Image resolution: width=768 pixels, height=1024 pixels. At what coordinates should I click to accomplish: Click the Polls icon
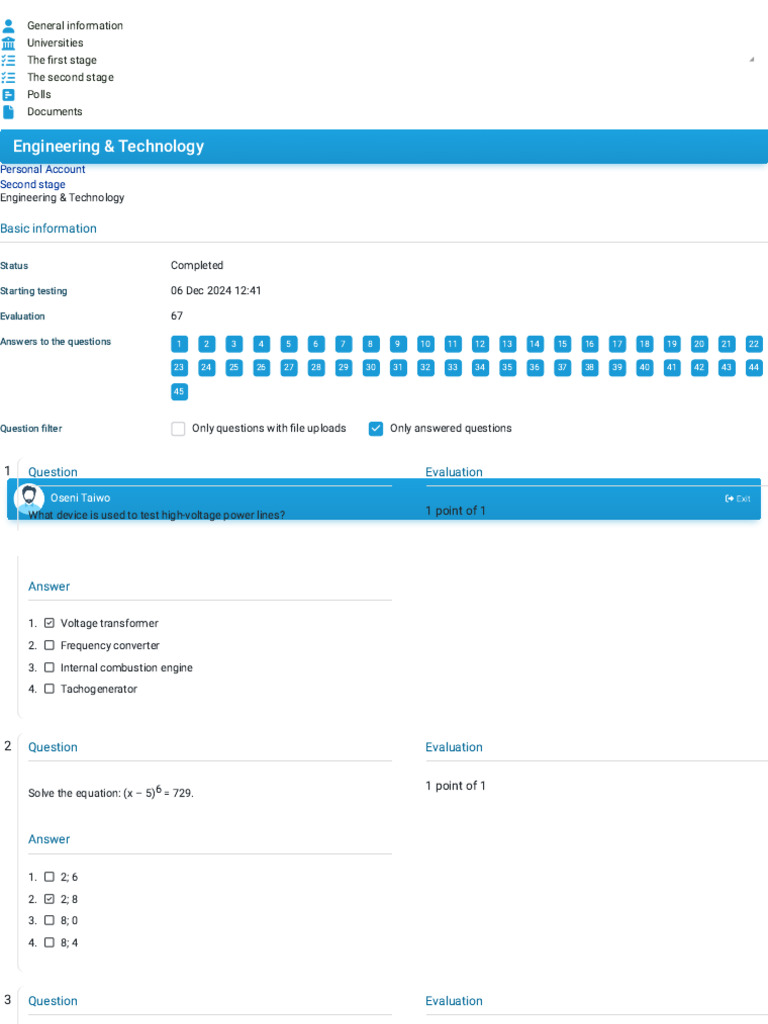tap(8, 95)
